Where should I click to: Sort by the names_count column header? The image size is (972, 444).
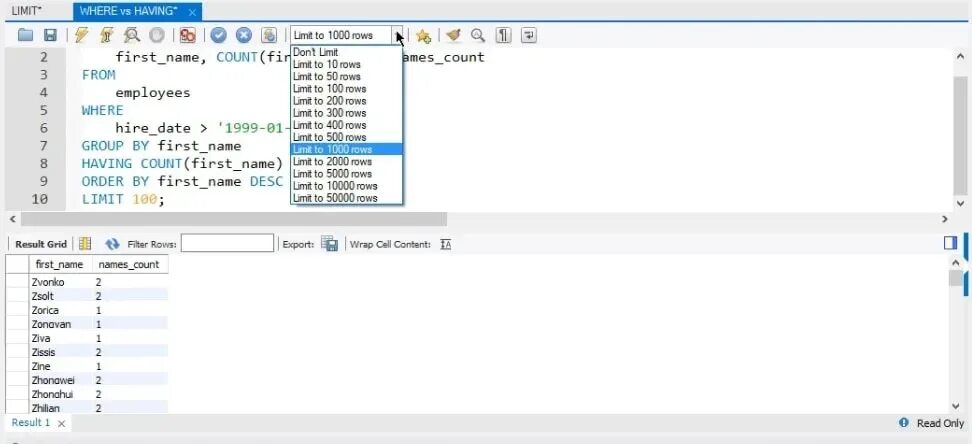[x=129, y=265]
